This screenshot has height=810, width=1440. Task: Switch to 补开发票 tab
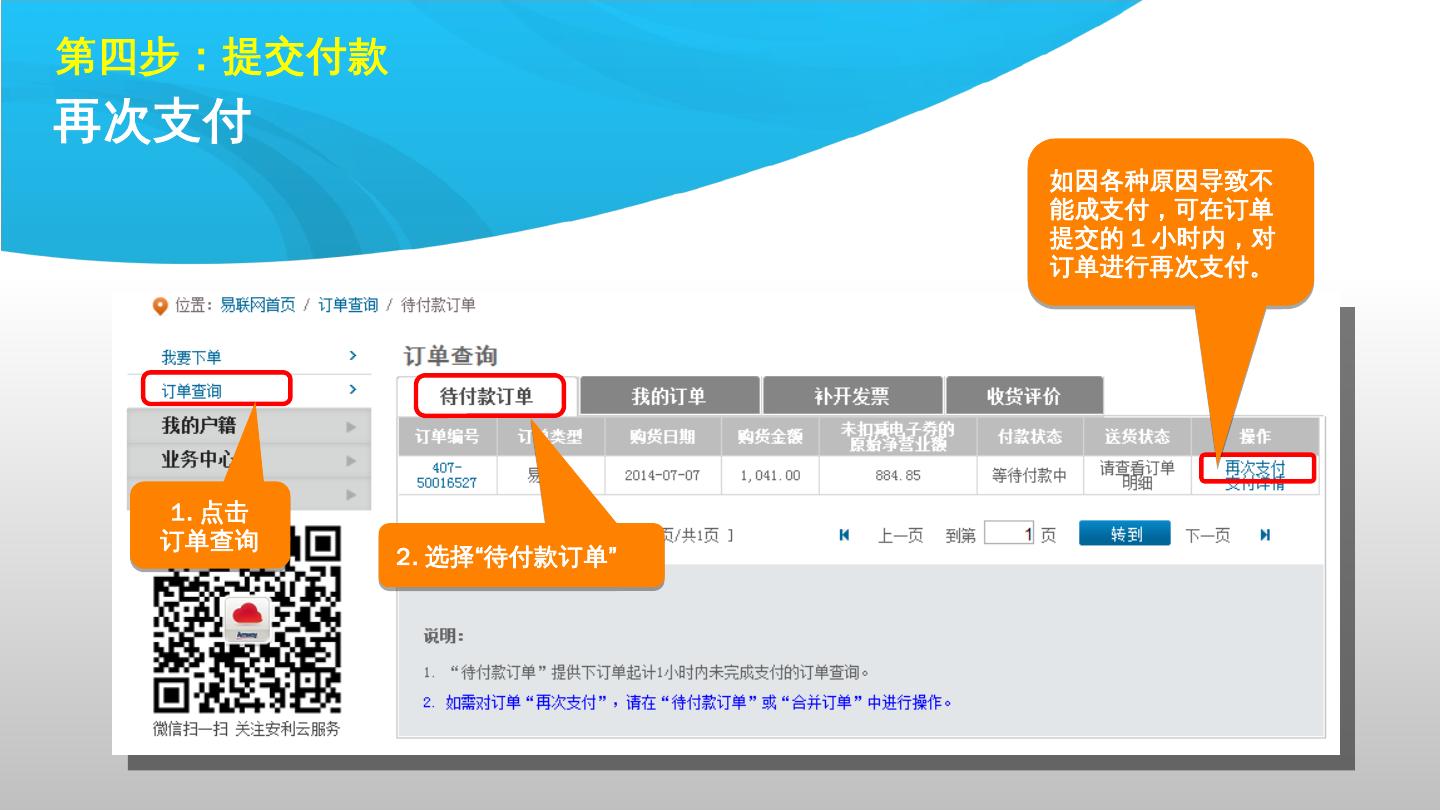tap(851, 396)
